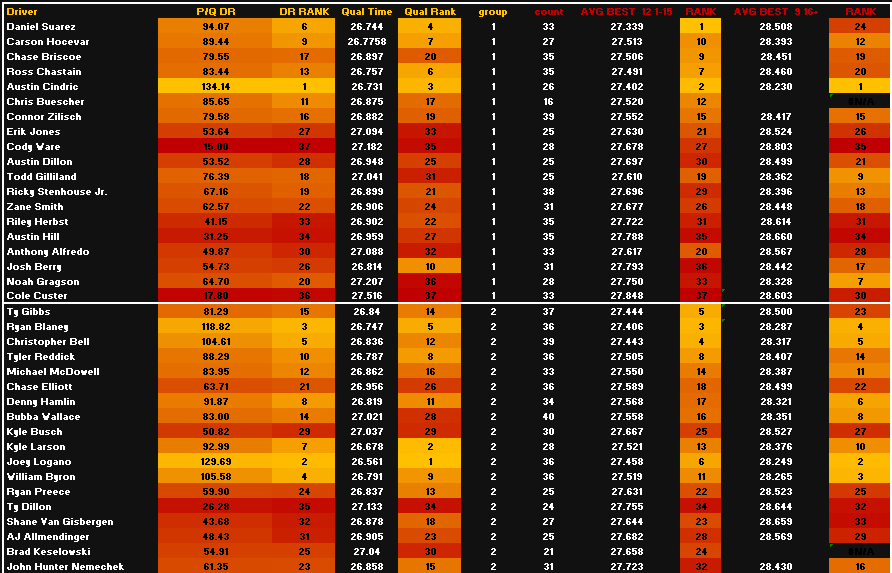892x573 pixels.
Task: Click Christopher Bell's 27.443 average value
Action: point(627,342)
